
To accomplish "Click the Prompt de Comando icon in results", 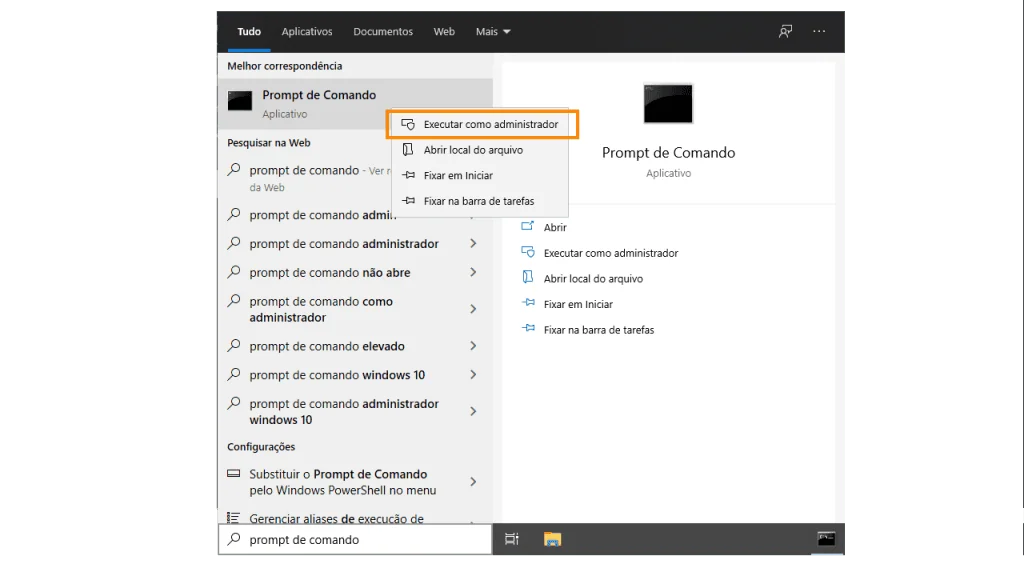I will point(240,101).
